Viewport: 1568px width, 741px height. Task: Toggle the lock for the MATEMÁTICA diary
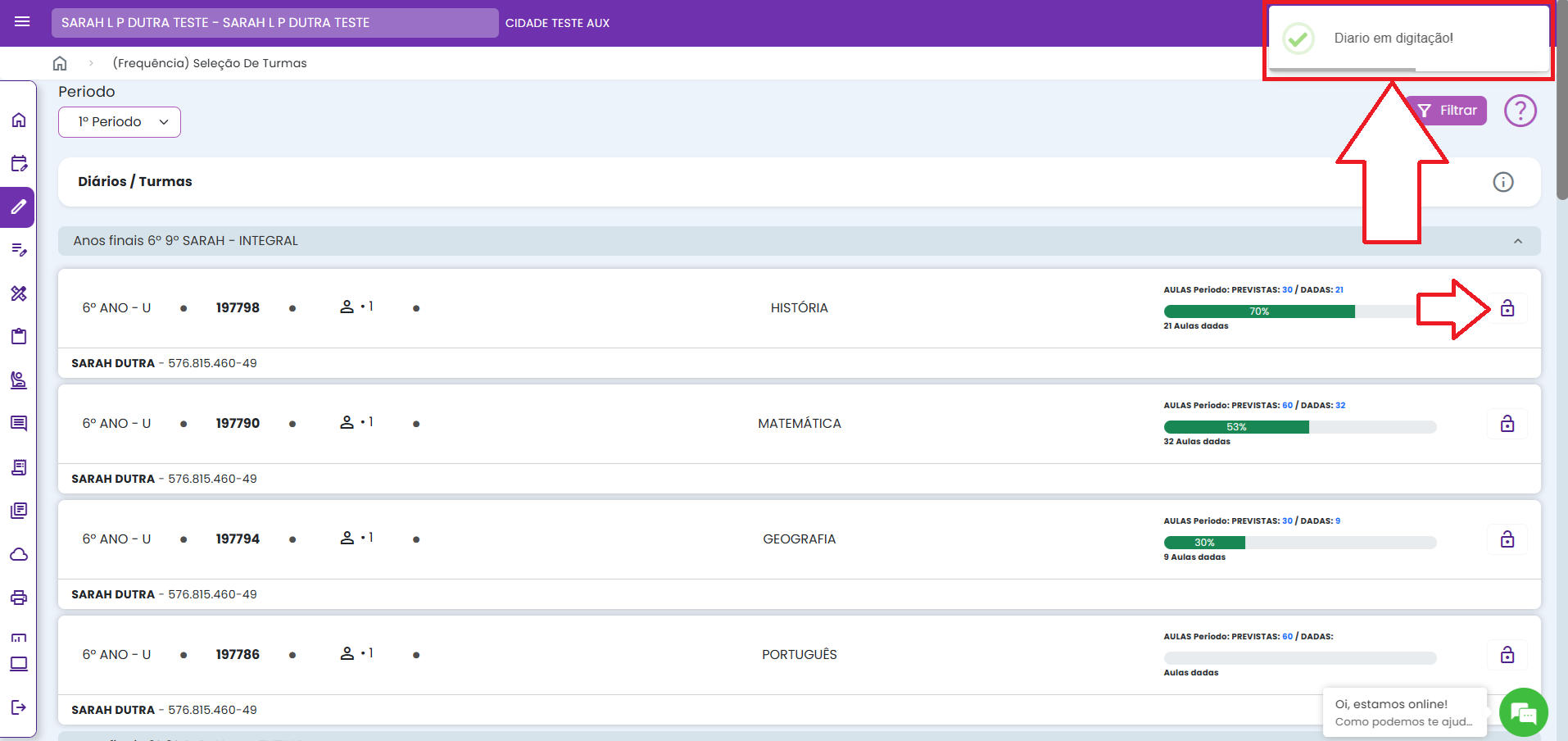pyautogui.click(x=1507, y=424)
